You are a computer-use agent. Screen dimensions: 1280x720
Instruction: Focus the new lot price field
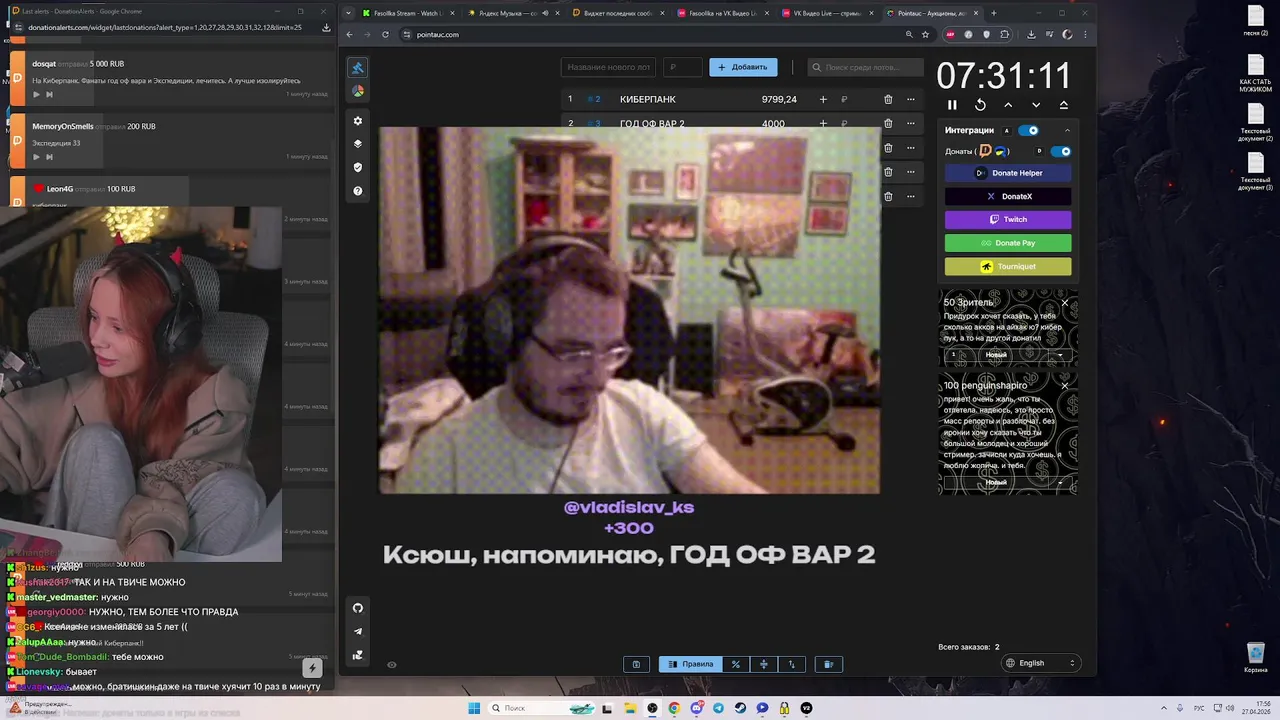coord(683,67)
